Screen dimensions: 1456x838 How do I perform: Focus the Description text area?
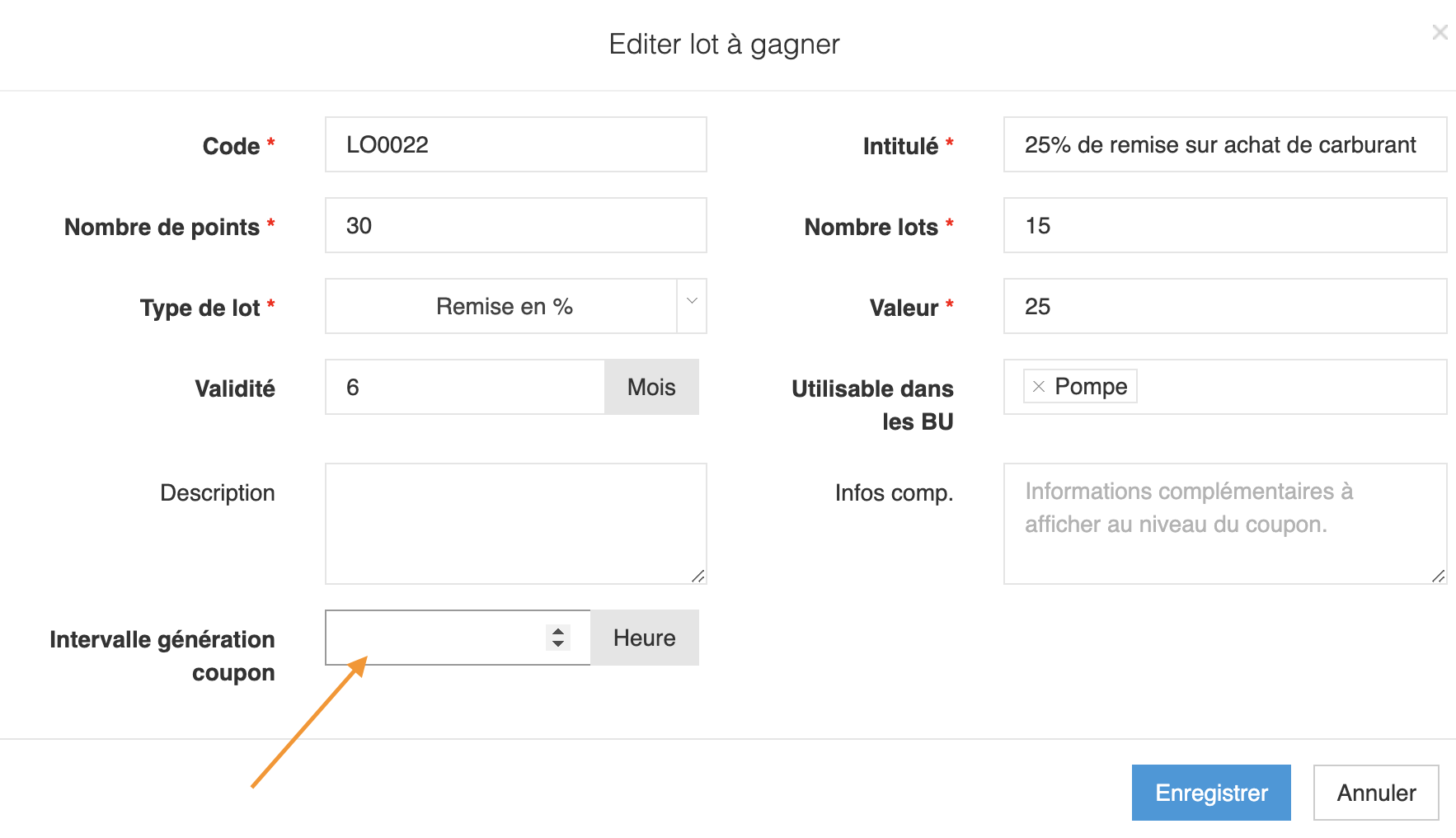click(515, 524)
